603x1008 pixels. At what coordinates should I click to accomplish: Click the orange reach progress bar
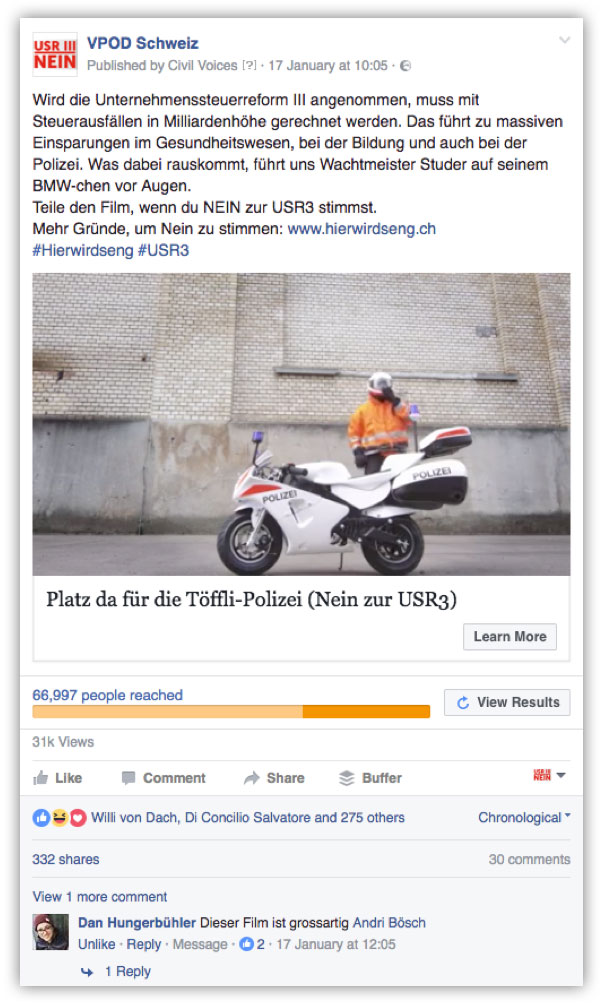pos(231,712)
